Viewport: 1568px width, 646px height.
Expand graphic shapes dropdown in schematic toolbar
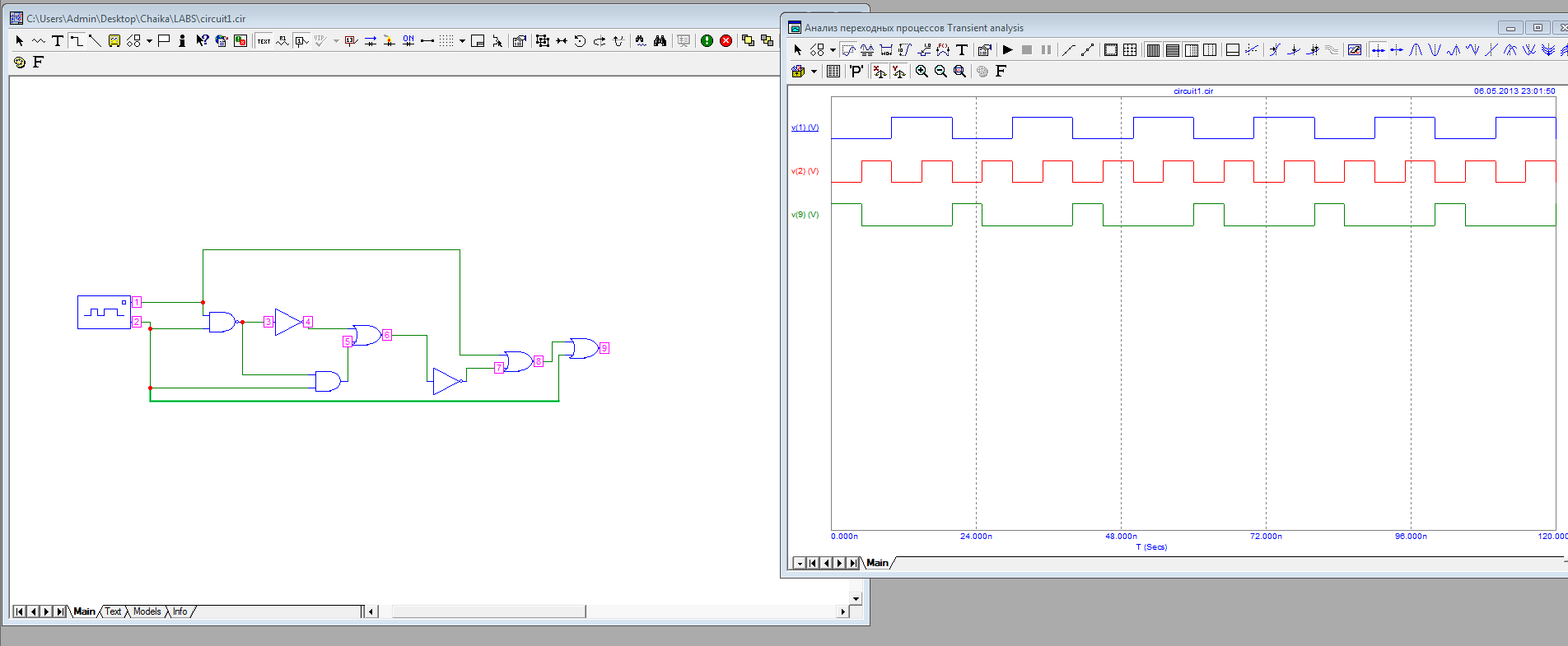pyautogui.click(x=149, y=41)
